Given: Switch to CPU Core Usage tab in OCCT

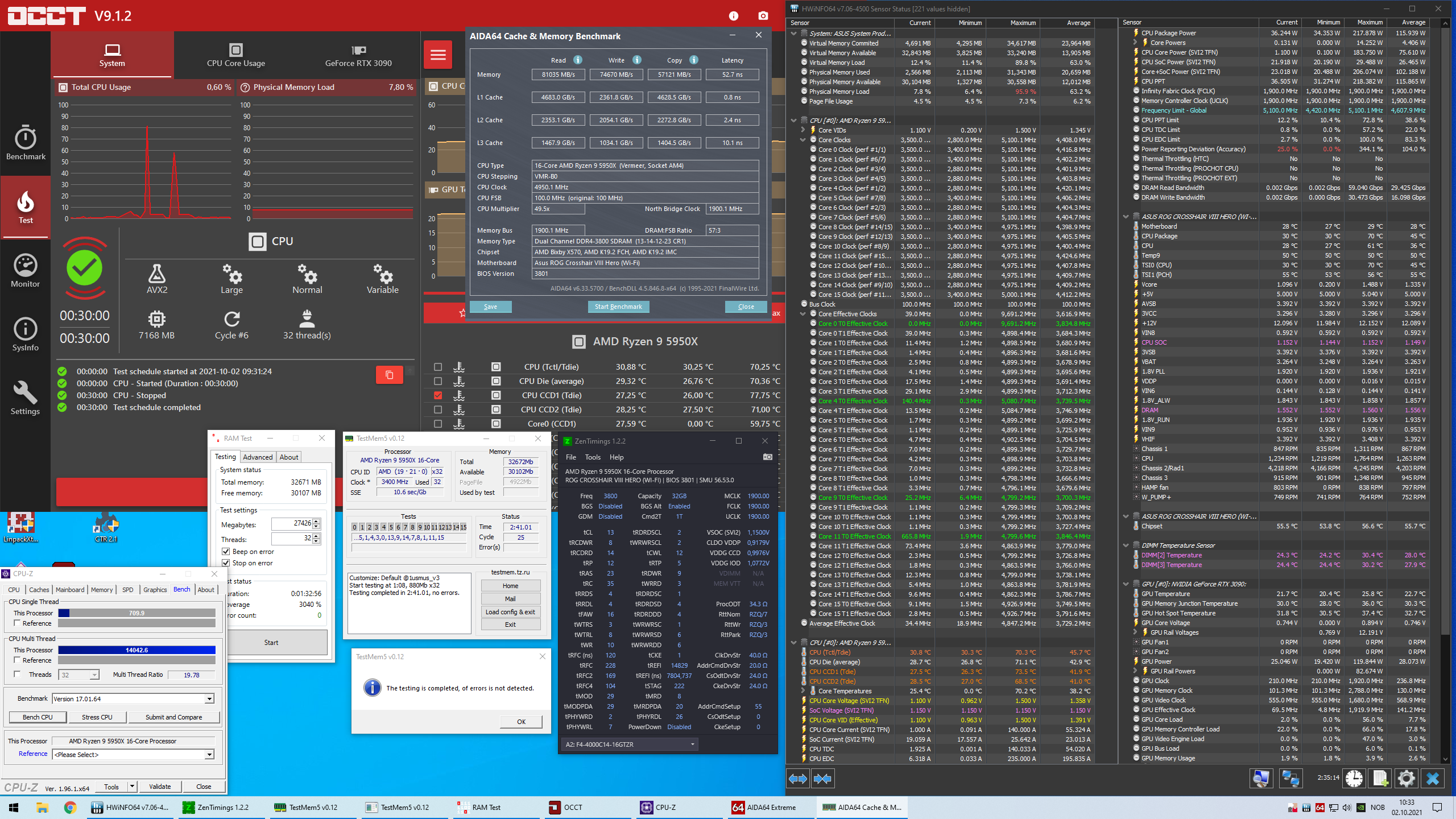Looking at the screenshot, I should (236, 55).
